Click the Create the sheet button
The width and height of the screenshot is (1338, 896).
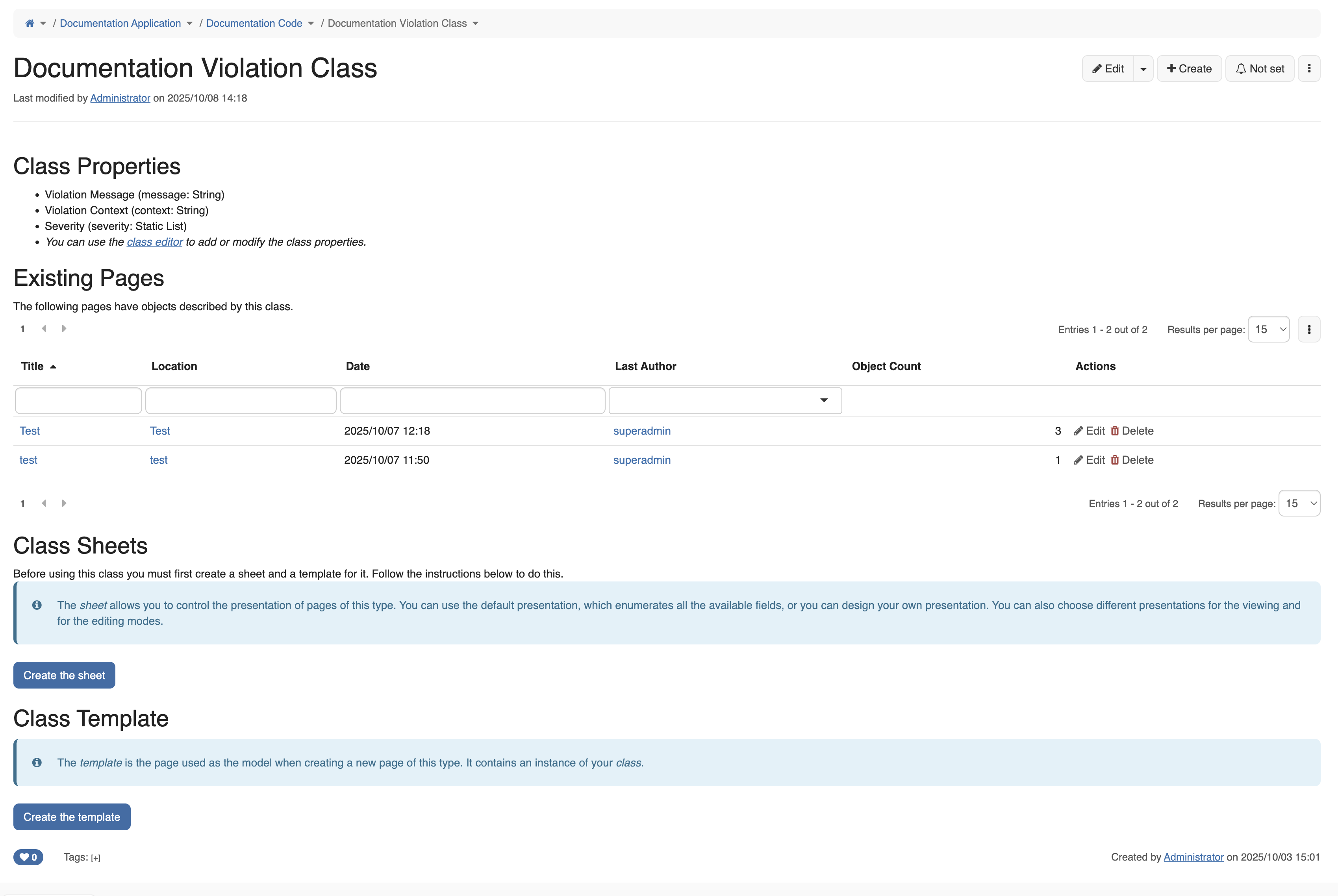(64, 675)
